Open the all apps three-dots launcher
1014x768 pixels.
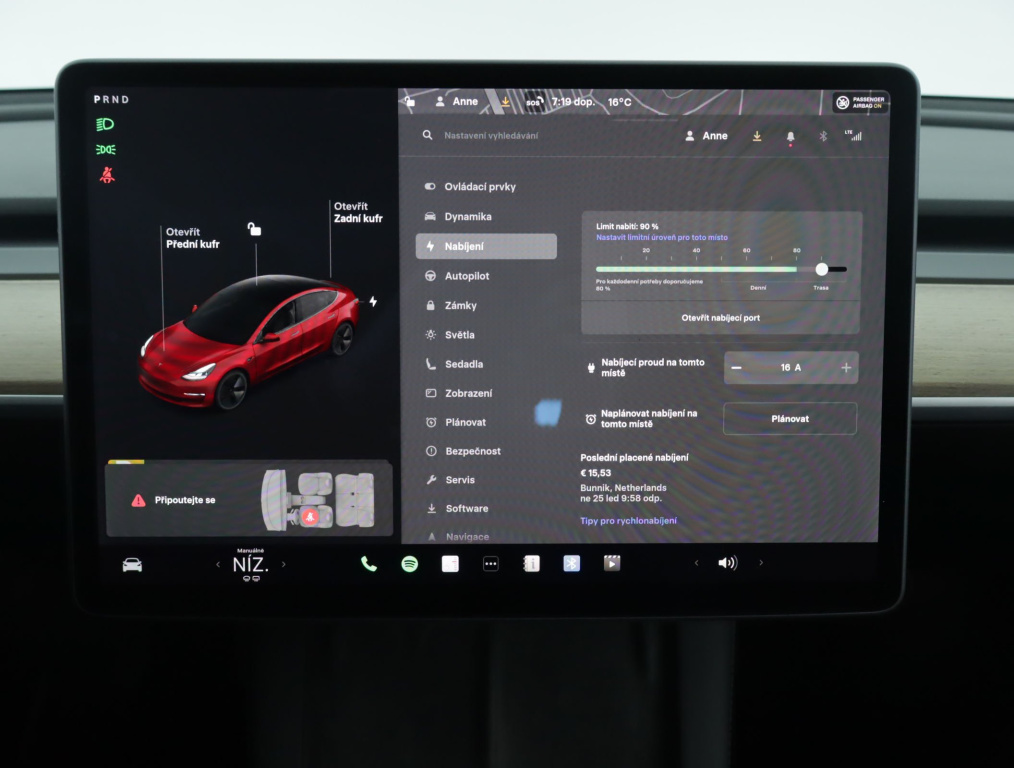(x=491, y=564)
